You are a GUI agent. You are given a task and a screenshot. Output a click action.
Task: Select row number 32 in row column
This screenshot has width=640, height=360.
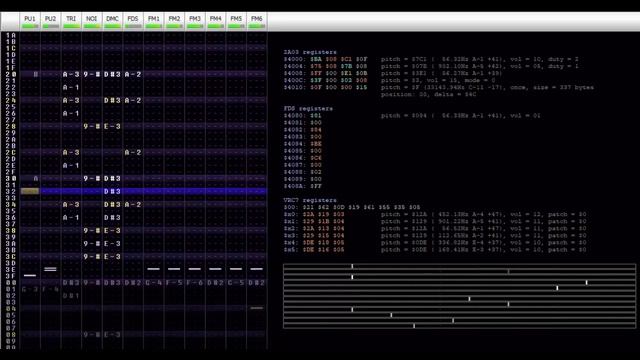coord(11,191)
